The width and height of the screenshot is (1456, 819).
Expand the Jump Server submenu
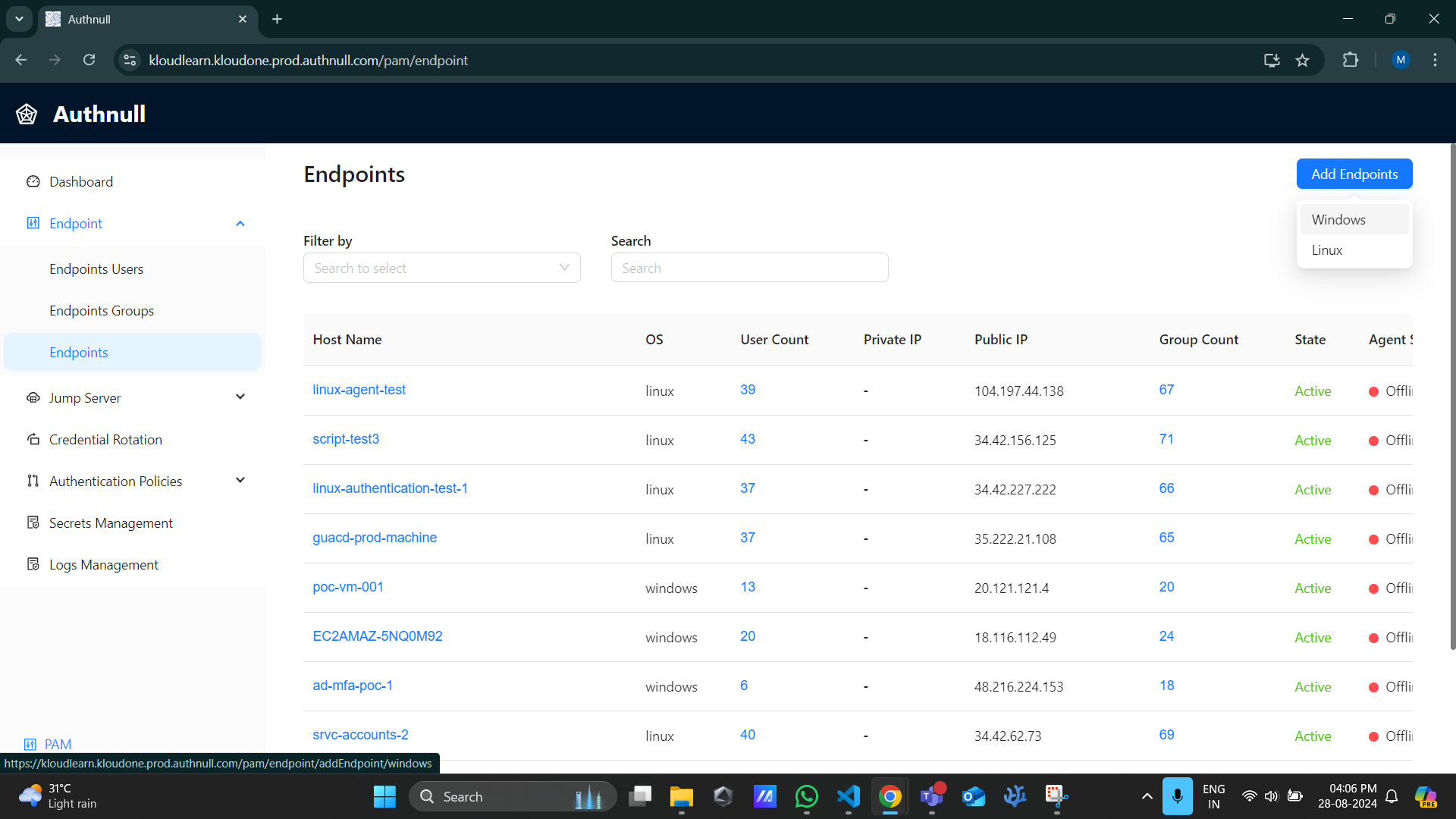(x=240, y=397)
